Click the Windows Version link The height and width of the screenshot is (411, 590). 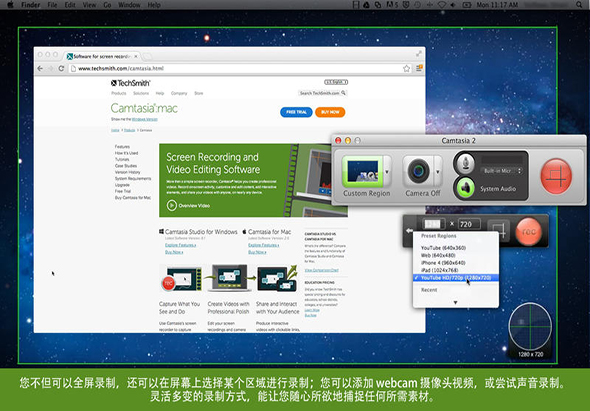click(x=144, y=119)
